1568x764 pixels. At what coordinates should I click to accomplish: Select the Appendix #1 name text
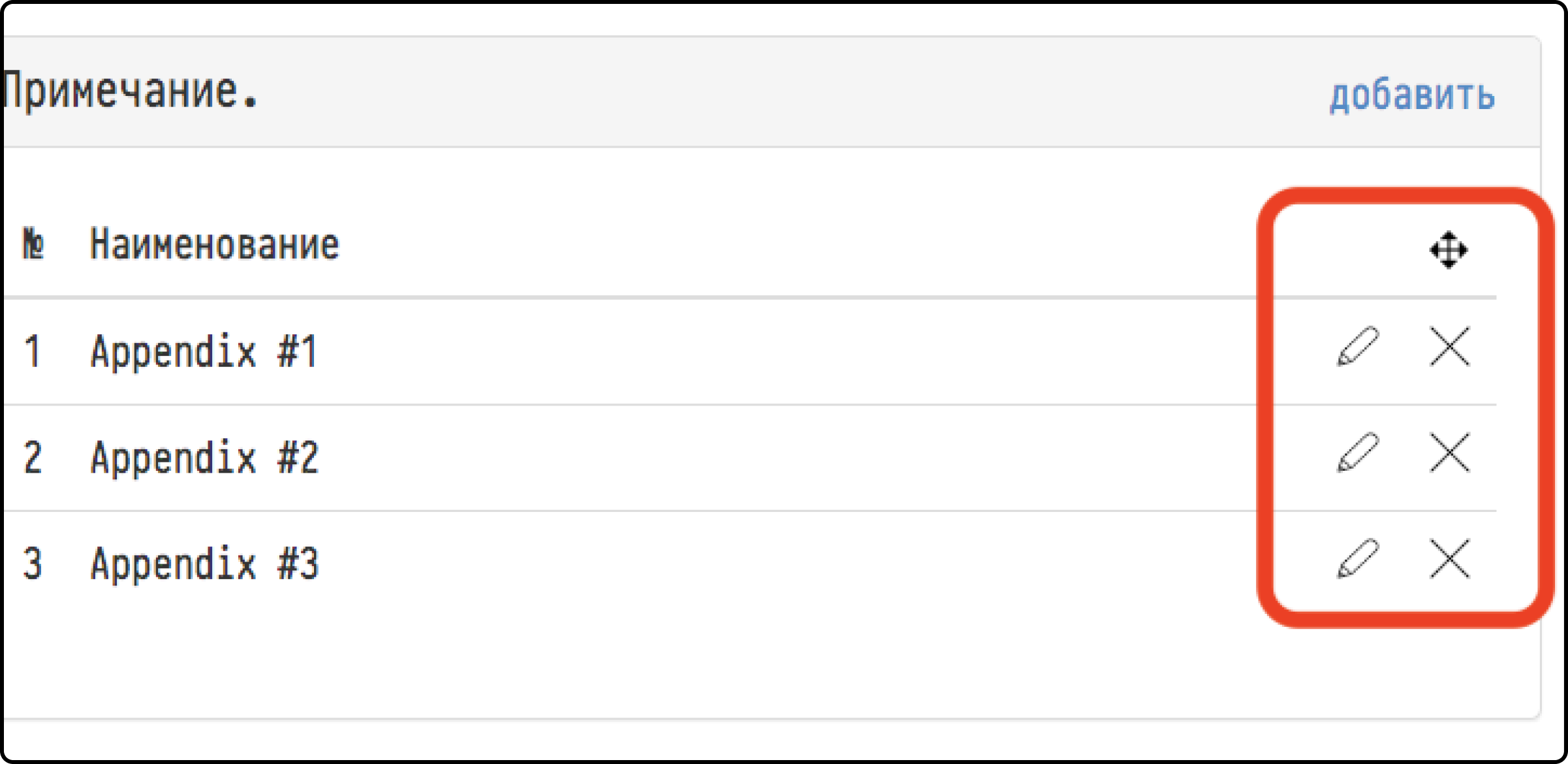[204, 351]
